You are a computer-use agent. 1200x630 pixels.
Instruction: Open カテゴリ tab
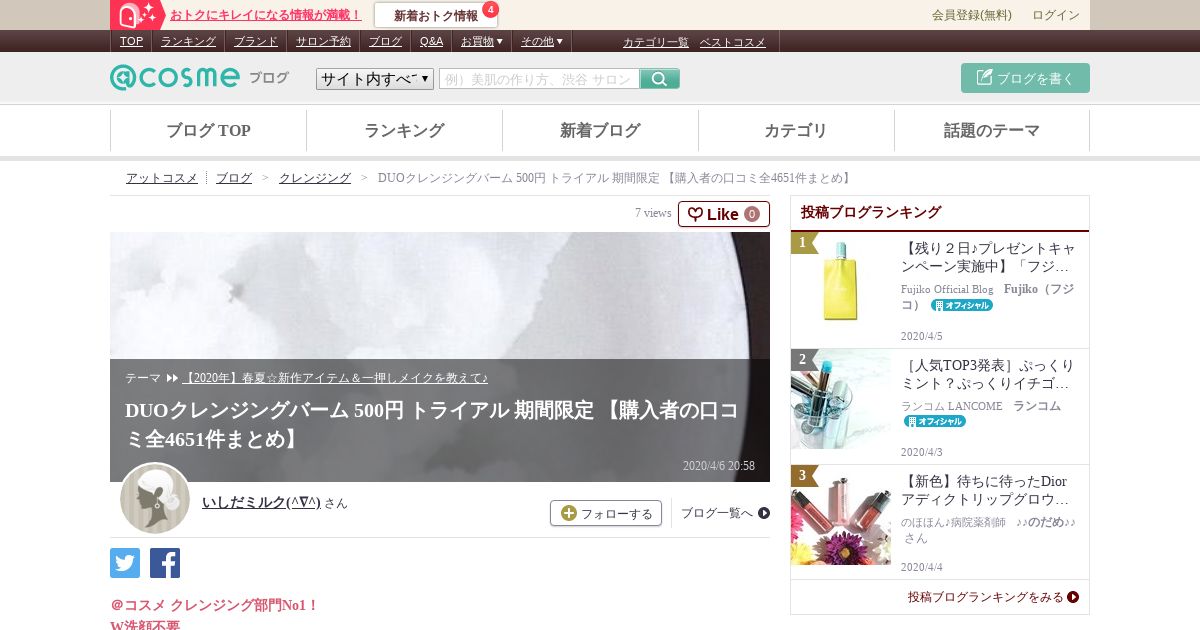[x=796, y=131]
